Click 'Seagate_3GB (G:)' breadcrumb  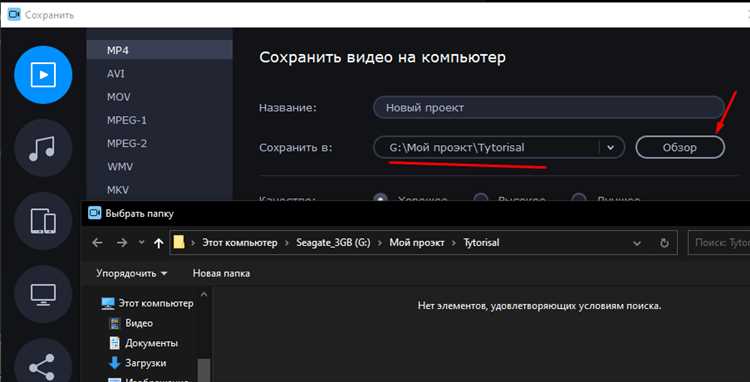point(333,243)
